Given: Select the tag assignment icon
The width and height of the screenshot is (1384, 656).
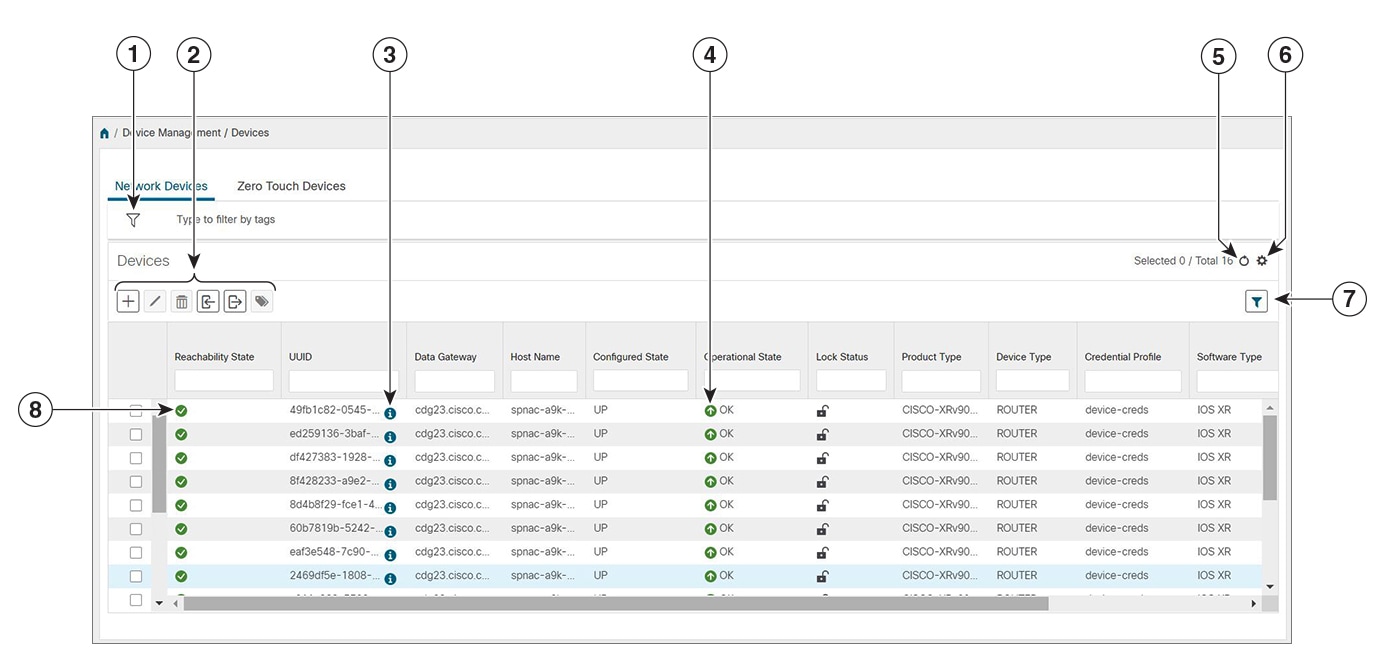Looking at the screenshot, I should pyautogui.click(x=261, y=300).
